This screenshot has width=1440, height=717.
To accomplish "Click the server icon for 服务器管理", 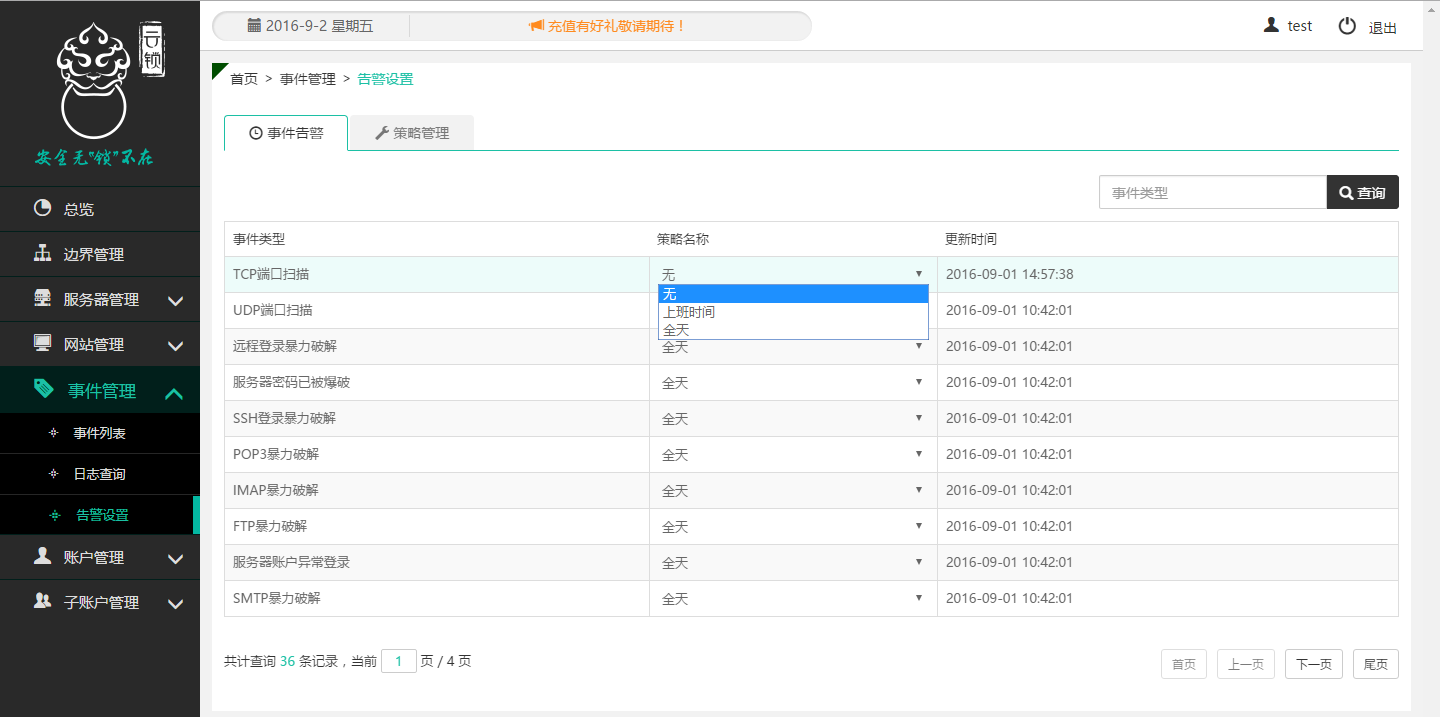I will [42, 298].
